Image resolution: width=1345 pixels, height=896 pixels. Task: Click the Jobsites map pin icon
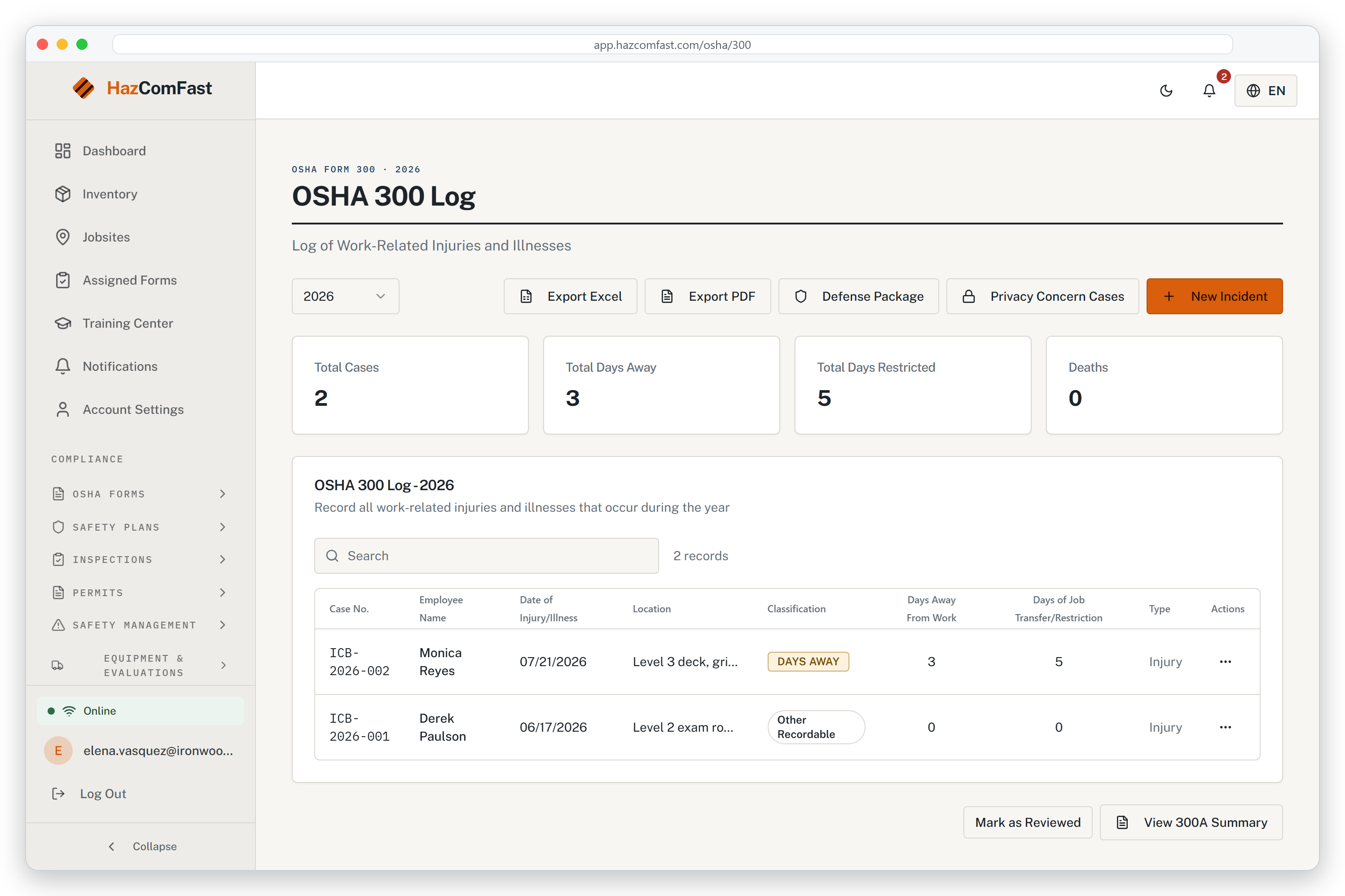pyautogui.click(x=63, y=237)
